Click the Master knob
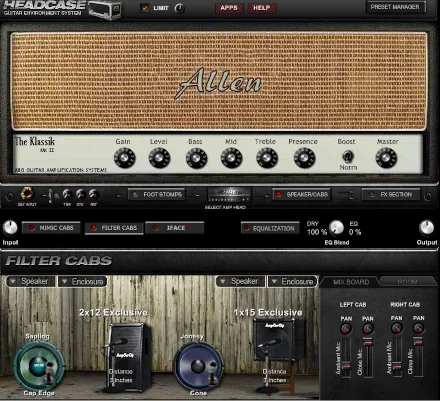Screen dimensions: 440x401 pos(386,158)
